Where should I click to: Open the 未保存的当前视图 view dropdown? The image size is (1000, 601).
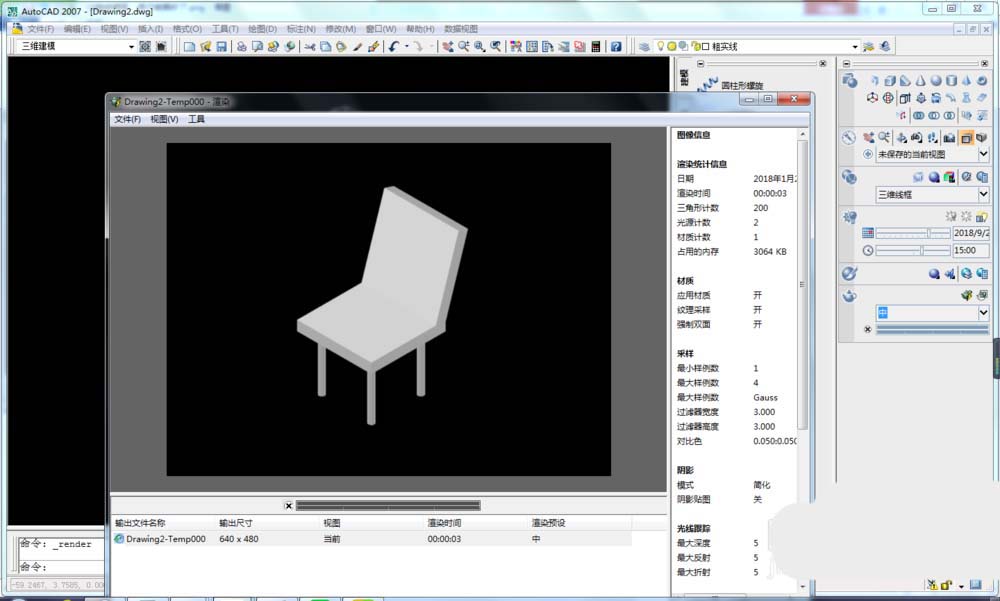tap(983, 154)
